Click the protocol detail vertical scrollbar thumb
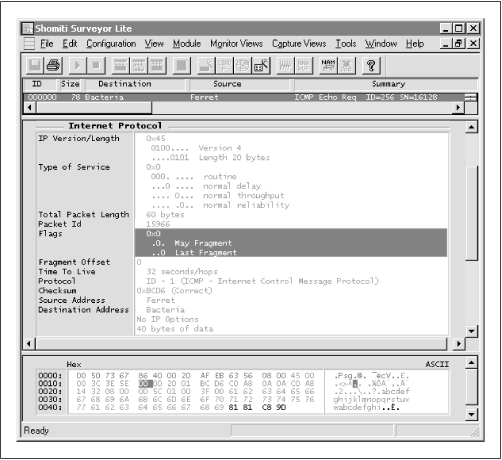Image resolution: width=502 pixels, height=460 pixels. 471,213
